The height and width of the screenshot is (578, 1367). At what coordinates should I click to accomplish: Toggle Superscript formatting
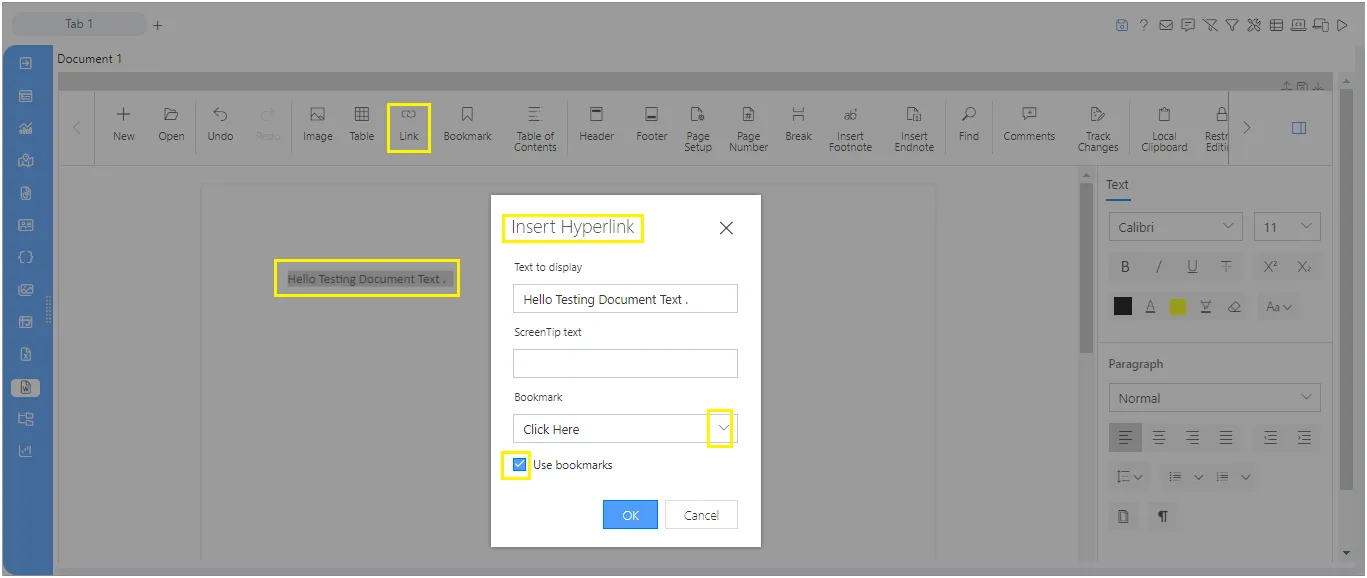1270,267
